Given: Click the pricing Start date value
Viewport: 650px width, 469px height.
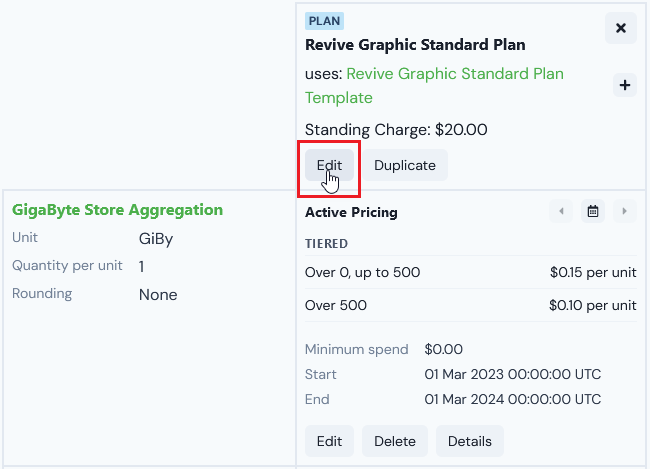Looking at the screenshot, I should pos(512,374).
